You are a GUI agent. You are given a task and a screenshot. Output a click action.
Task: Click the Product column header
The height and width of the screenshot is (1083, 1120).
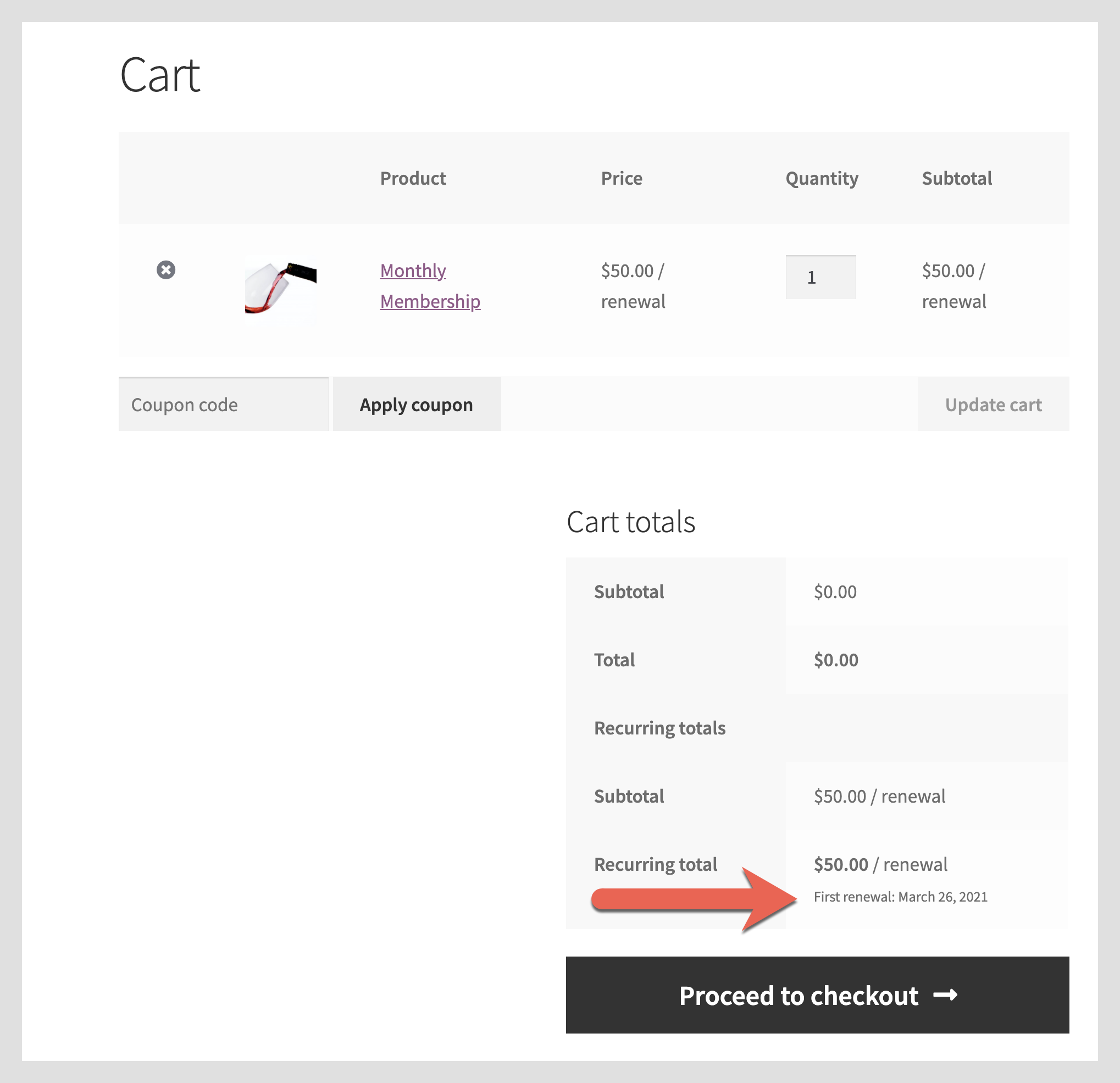click(x=413, y=178)
